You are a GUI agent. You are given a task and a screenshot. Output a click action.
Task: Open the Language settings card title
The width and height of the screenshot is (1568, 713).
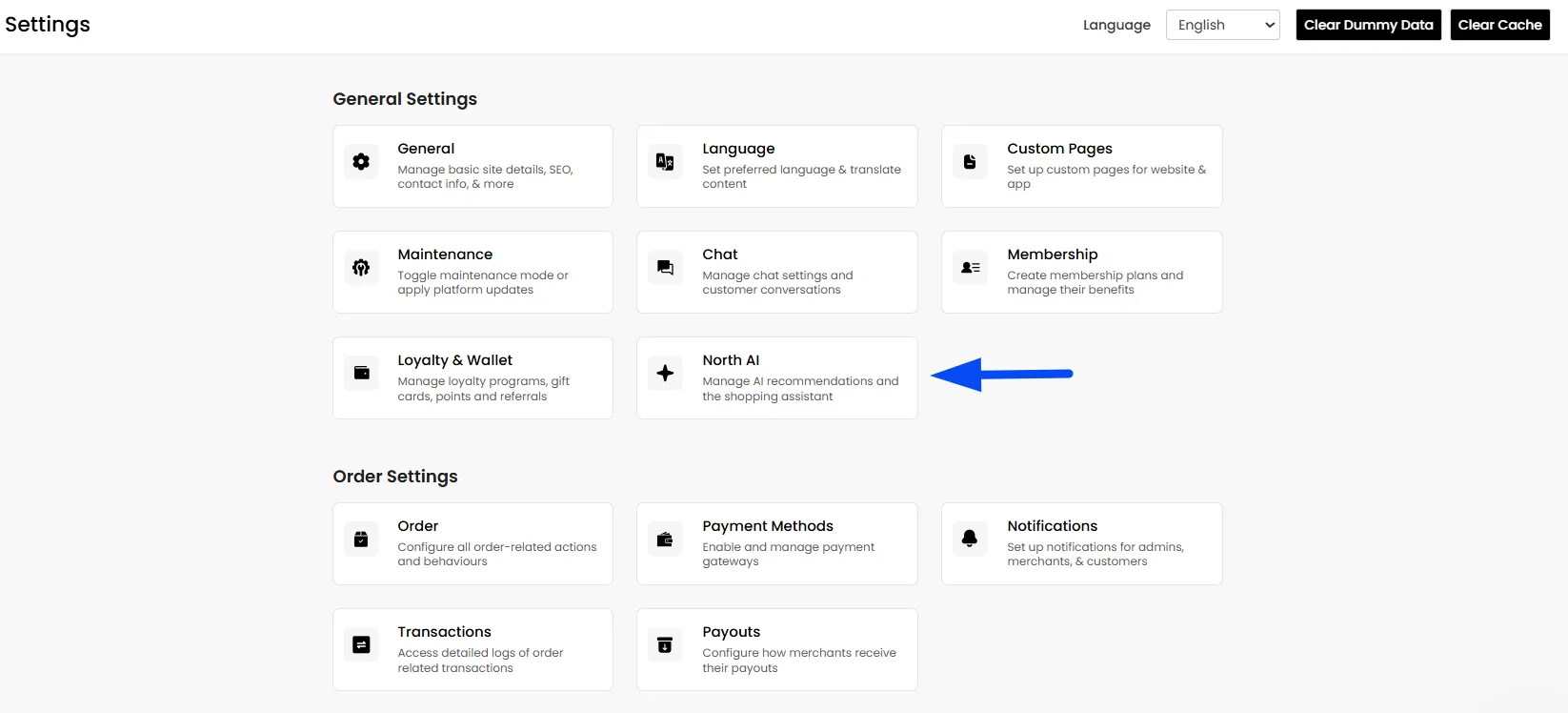click(738, 149)
